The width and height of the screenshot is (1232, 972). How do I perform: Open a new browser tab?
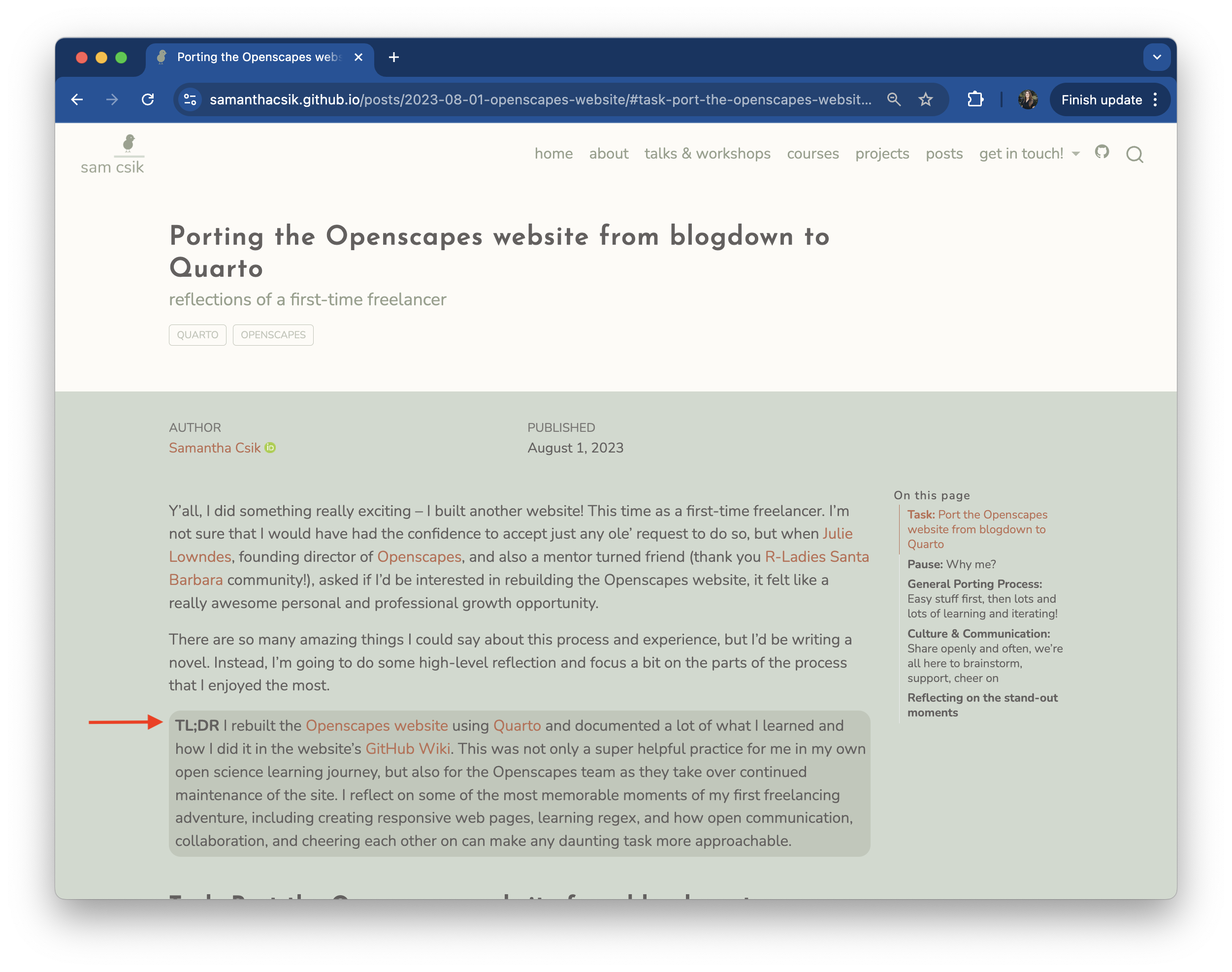click(x=394, y=57)
